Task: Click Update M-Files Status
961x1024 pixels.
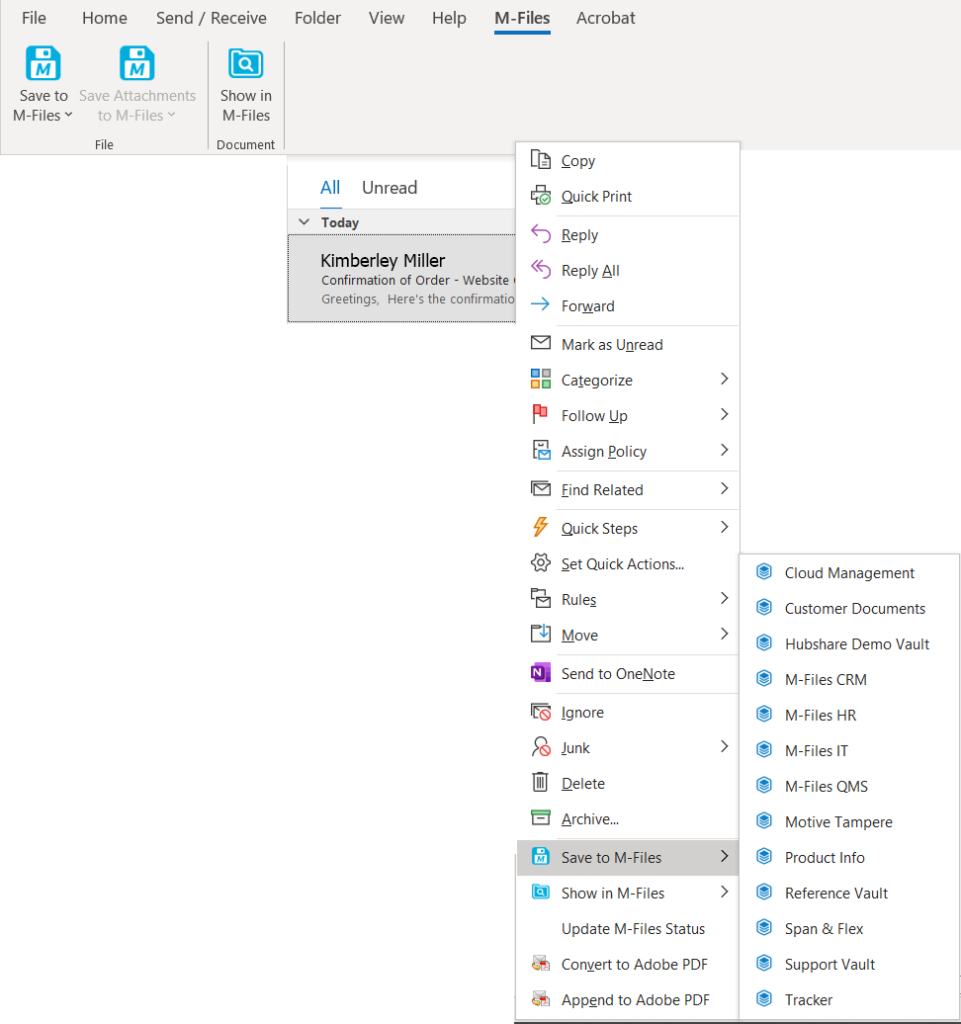Action: point(634,928)
